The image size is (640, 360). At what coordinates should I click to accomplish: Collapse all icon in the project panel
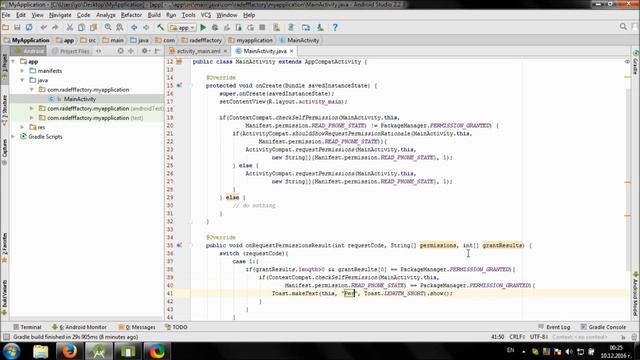point(131,51)
